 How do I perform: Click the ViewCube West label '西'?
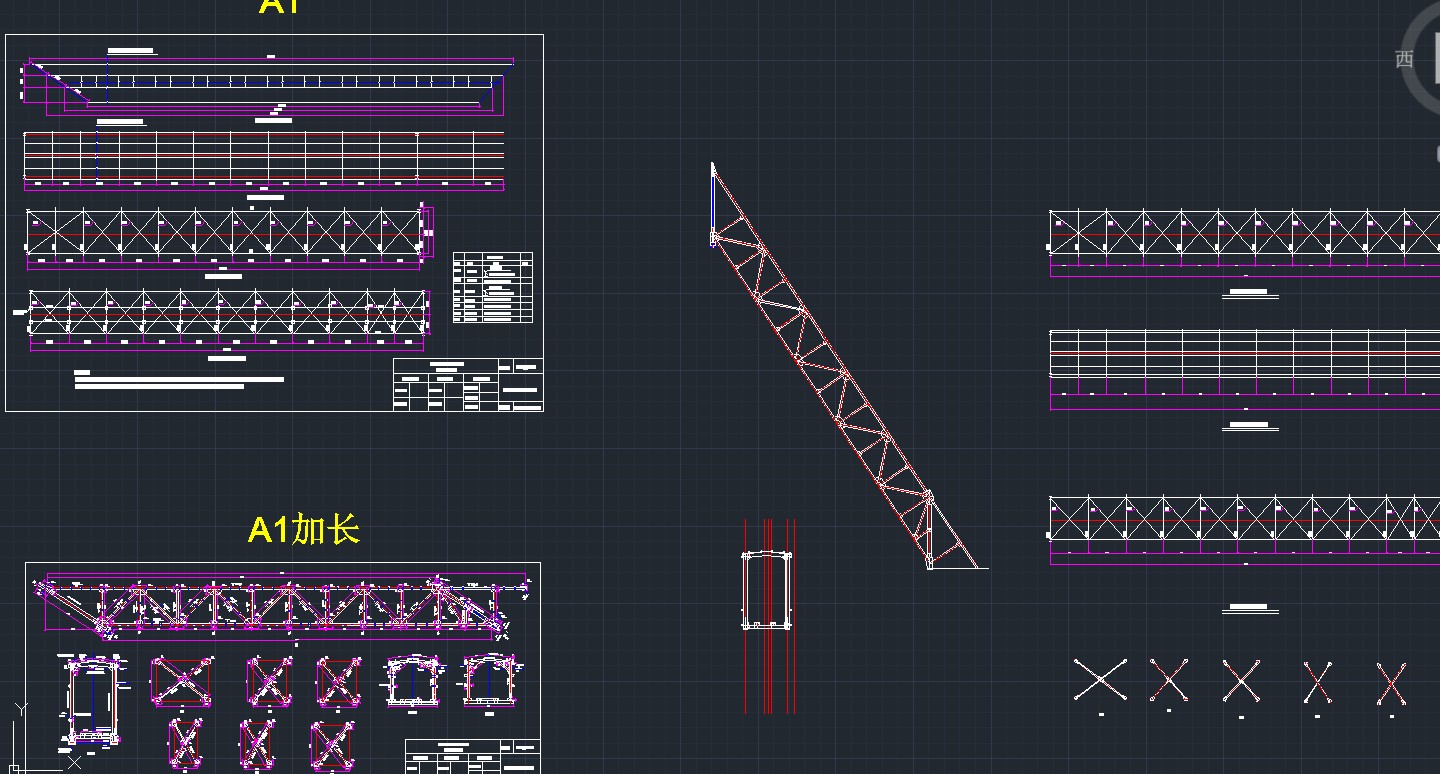point(1404,59)
